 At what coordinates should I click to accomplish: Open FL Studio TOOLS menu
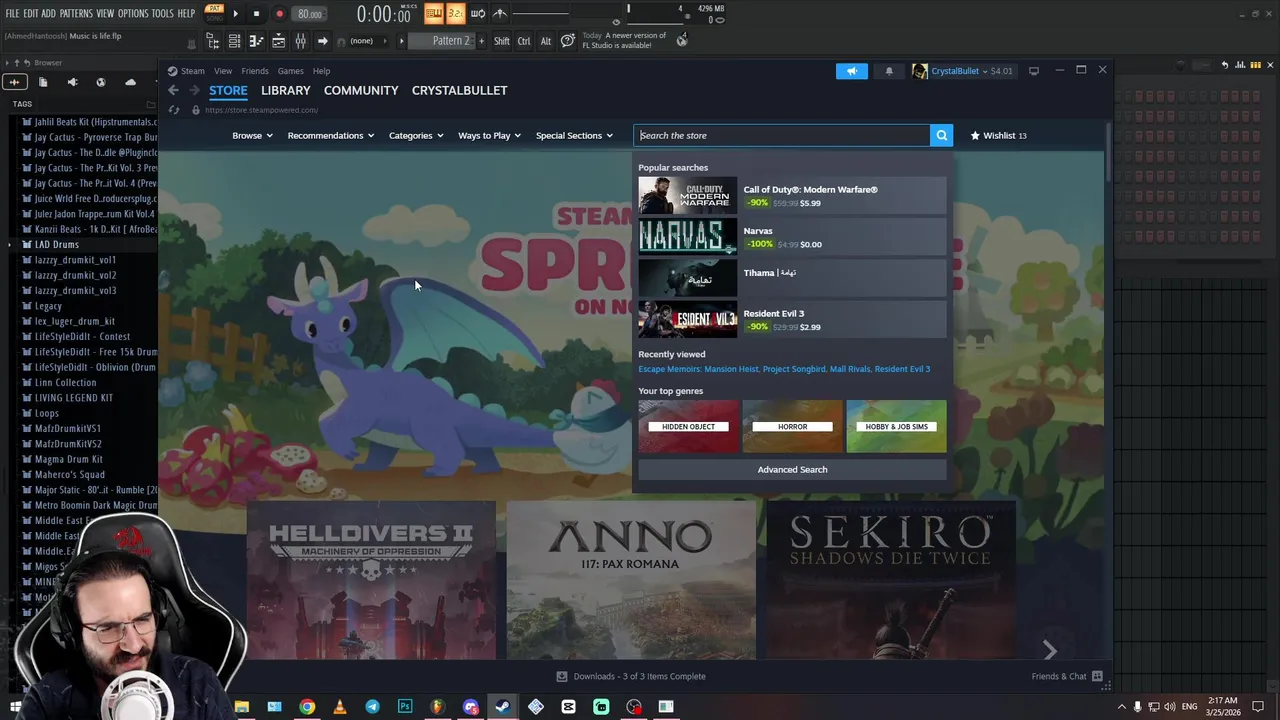point(162,13)
